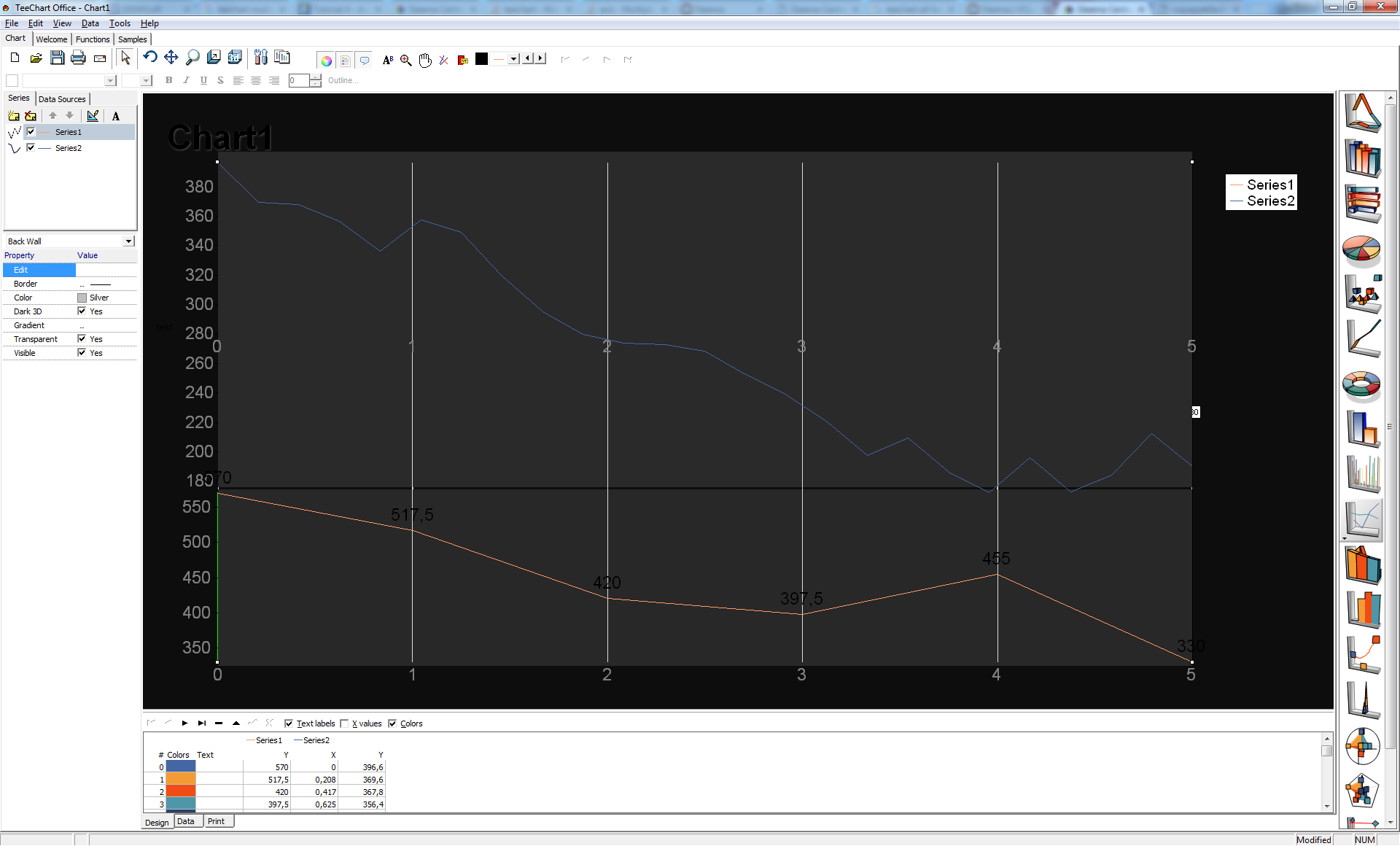
Task: Open the Edit menu
Action: click(35, 23)
